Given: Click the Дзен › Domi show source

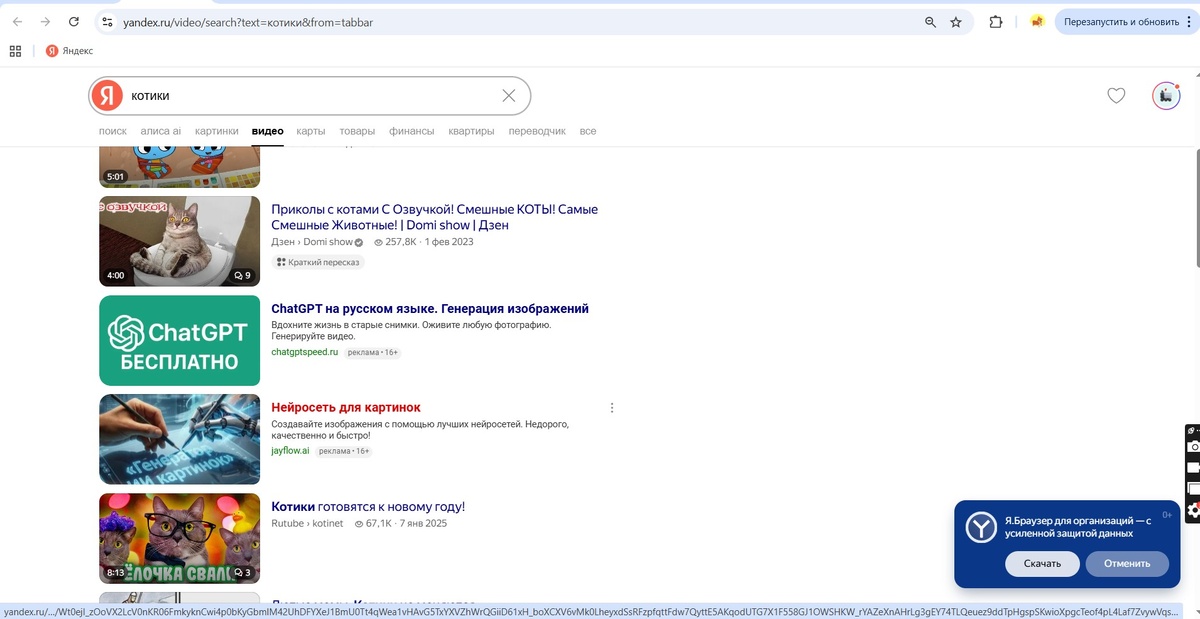Looking at the screenshot, I should tap(317, 242).
